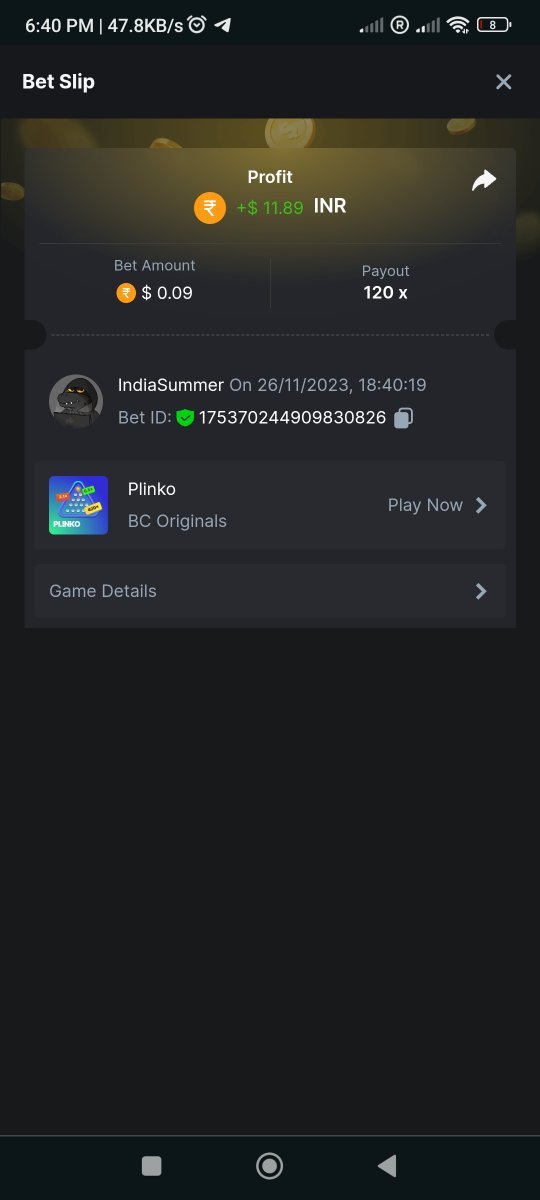Tap the 120 x payout value
The width and height of the screenshot is (540, 1200).
click(385, 293)
